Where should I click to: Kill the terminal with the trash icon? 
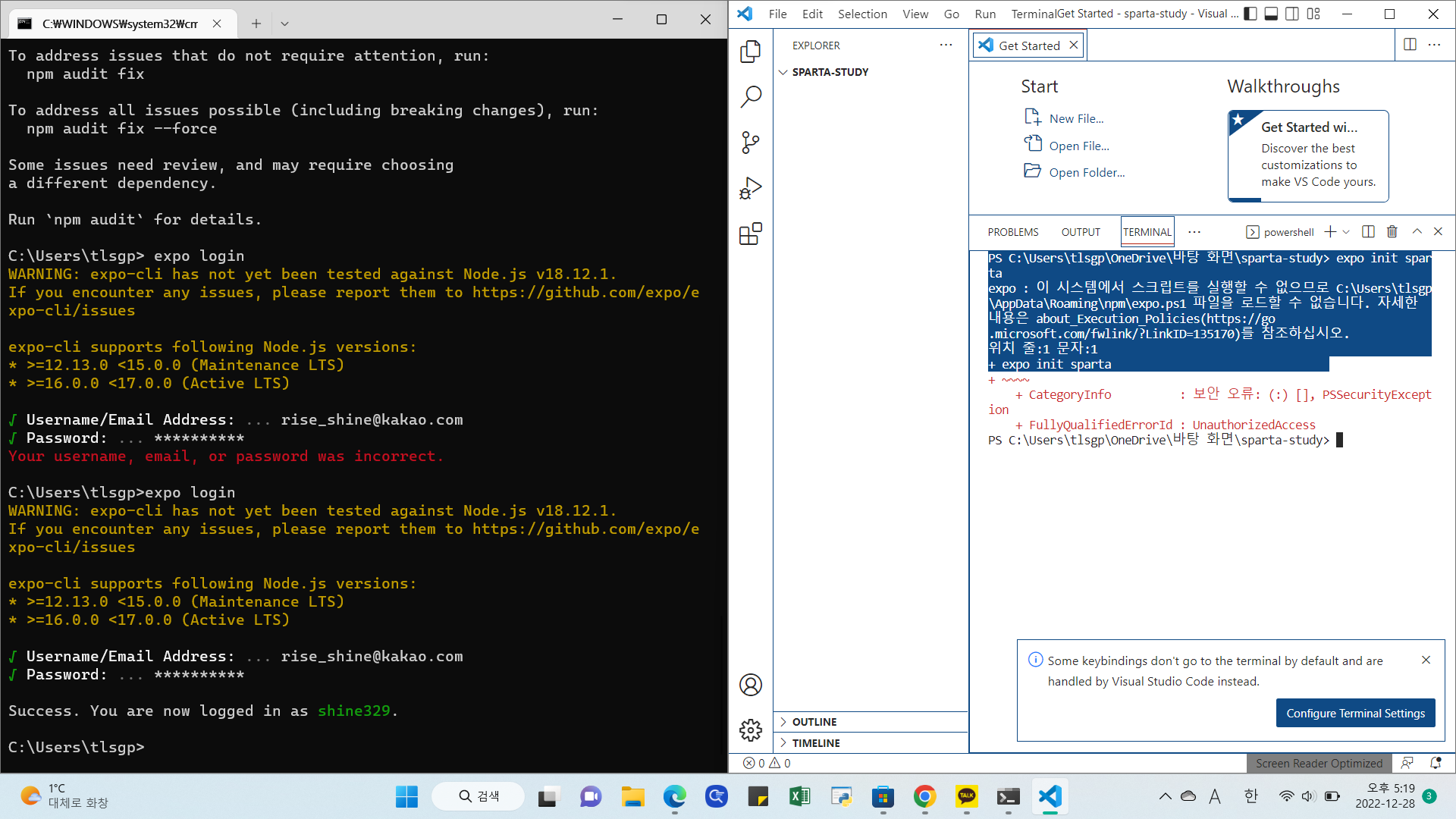1392,231
